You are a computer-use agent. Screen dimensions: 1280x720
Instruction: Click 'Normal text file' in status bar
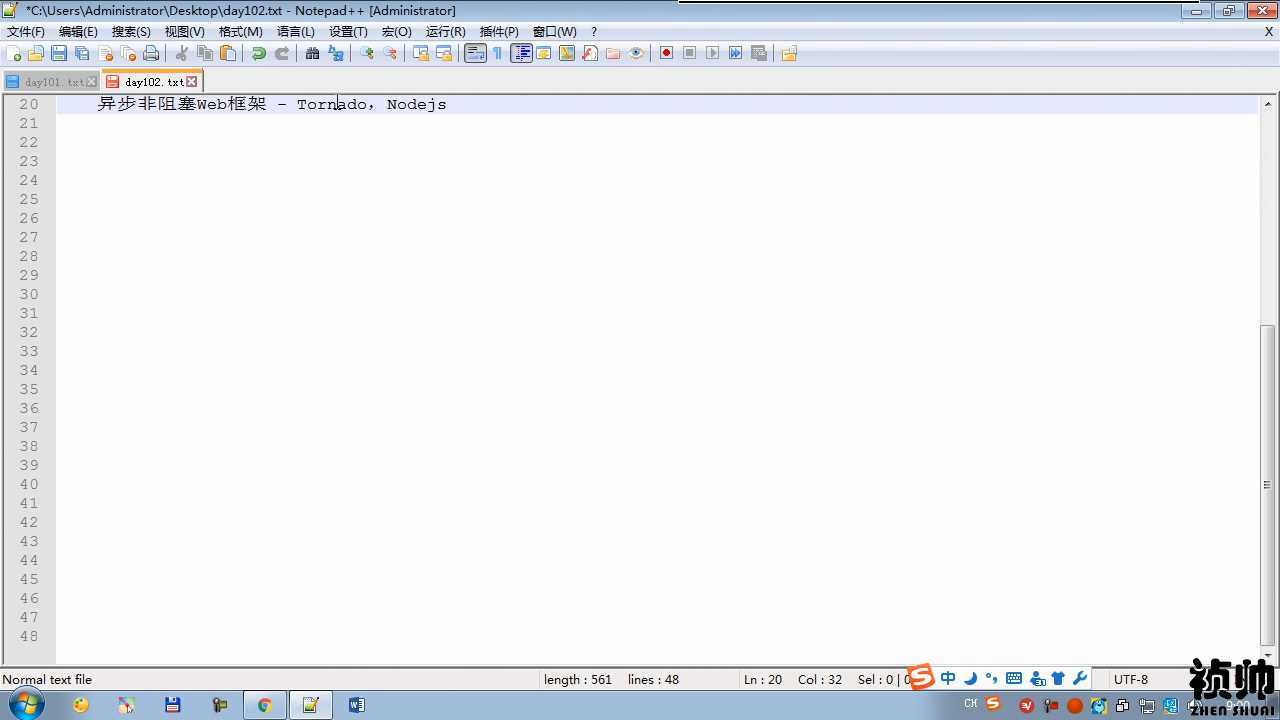[x=47, y=680]
